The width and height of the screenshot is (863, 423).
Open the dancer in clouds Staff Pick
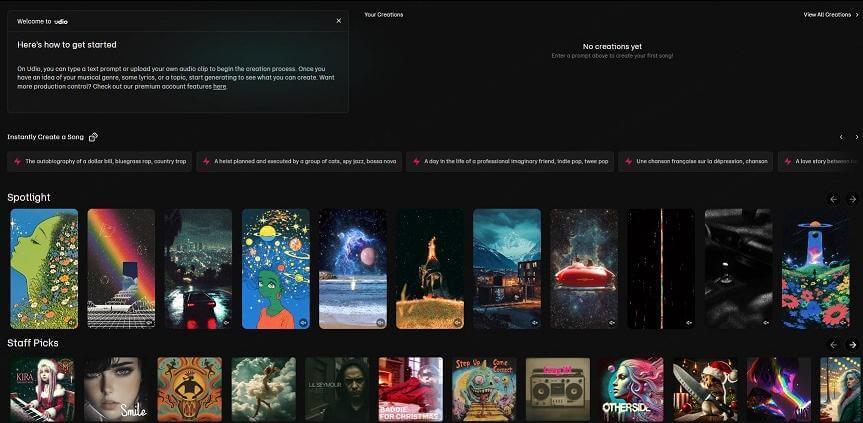[x=264, y=389]
